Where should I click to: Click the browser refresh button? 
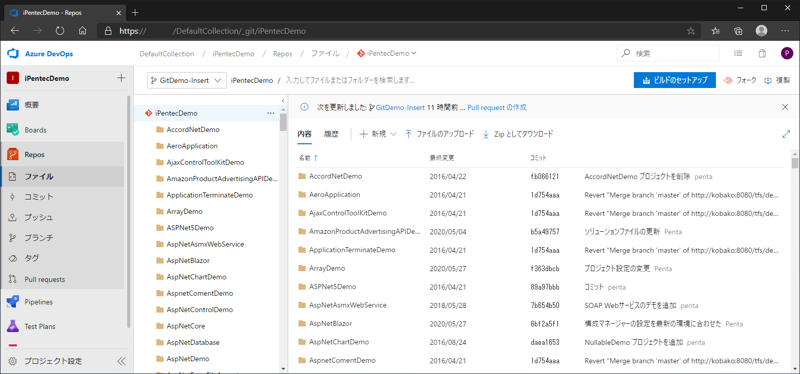[x=60, y=31]
